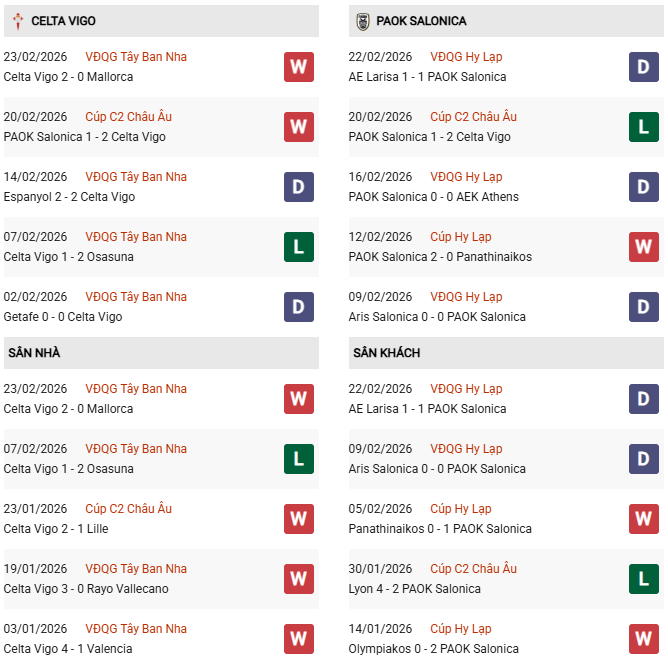This screenshot has width=668, height=671.
Task: Click the Celta Vigo club crest icon
Action: (x=17, y=21)
